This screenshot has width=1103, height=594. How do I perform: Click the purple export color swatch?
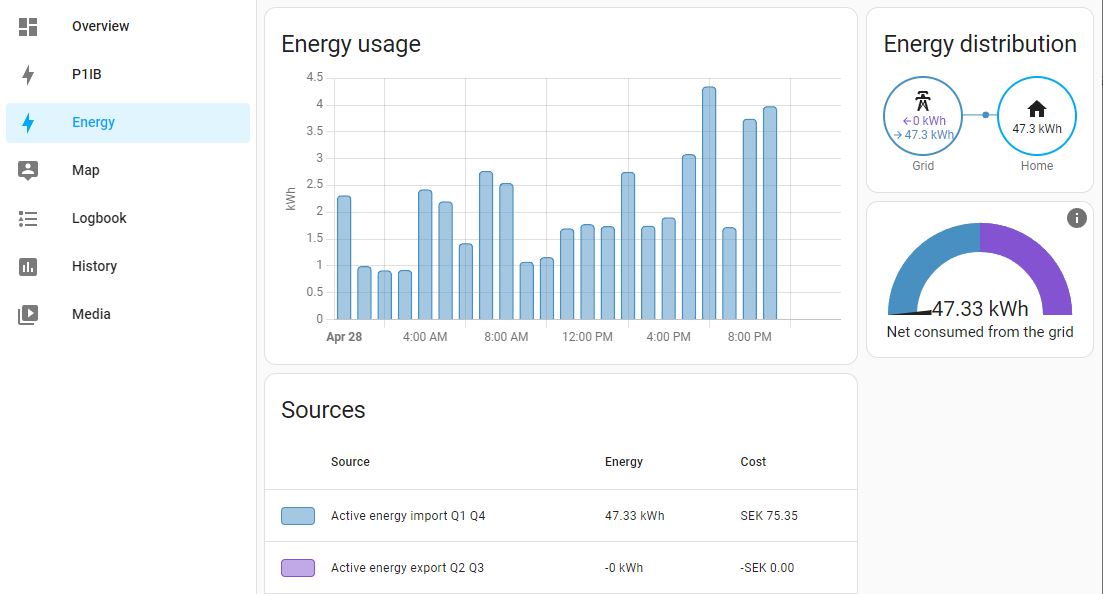pyautogui.click(x=298, y=568)
